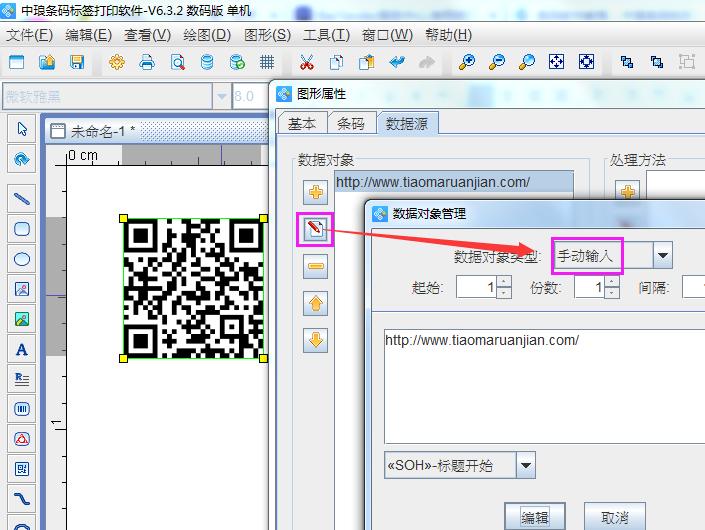Open the 查看(V) menu
The width and height of the screenshot is (705, 530).
pos(147,35)
